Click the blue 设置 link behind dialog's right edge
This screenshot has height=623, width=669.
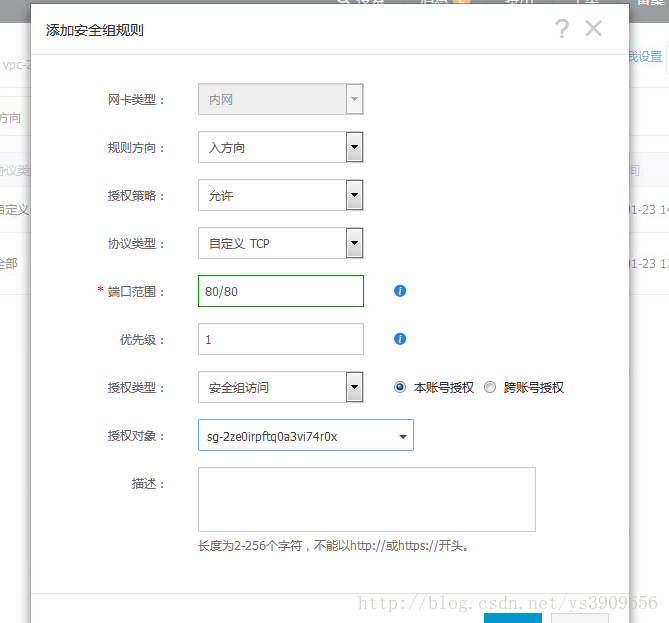pos(647,57)
